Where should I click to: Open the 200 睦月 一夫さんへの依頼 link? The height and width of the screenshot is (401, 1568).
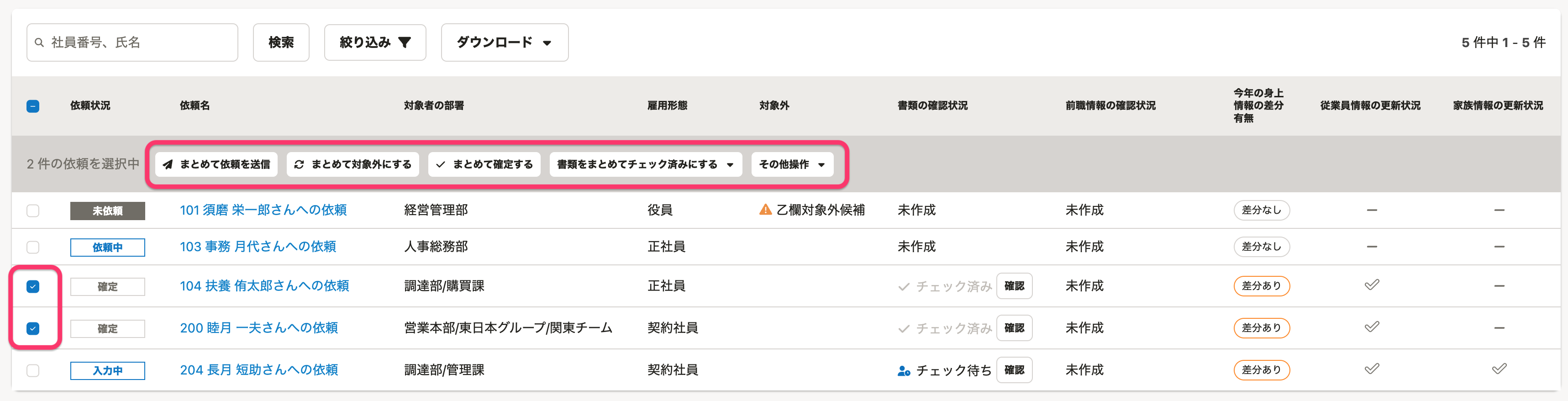coord(259,328)
